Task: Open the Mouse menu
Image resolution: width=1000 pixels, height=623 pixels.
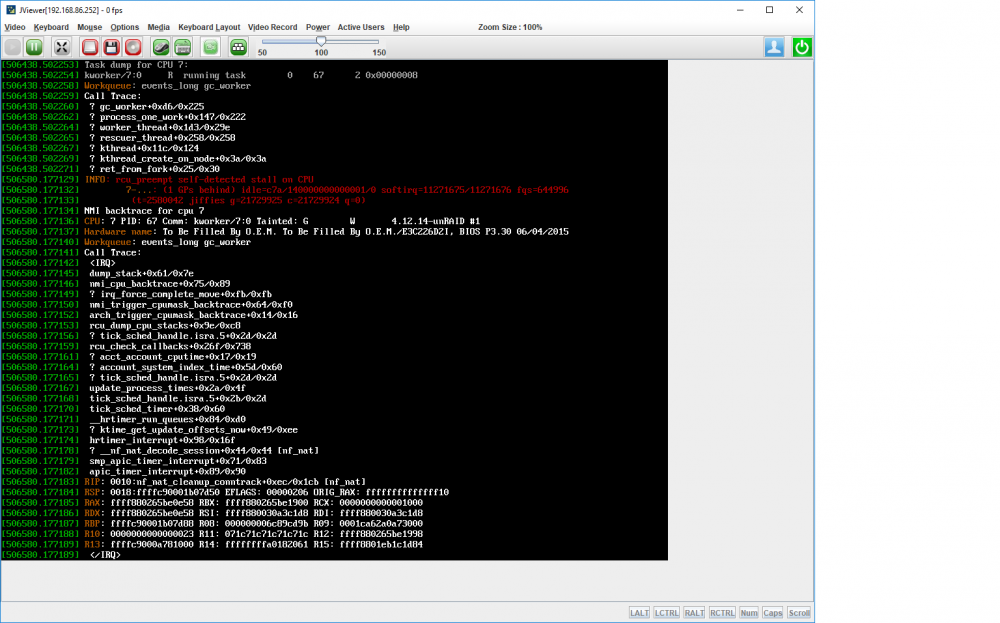Action: (x=89, y=27)
